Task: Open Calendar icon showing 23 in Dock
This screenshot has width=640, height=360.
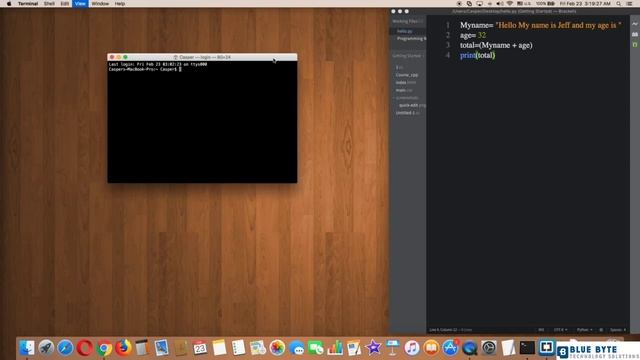Action: coord(200,348)
